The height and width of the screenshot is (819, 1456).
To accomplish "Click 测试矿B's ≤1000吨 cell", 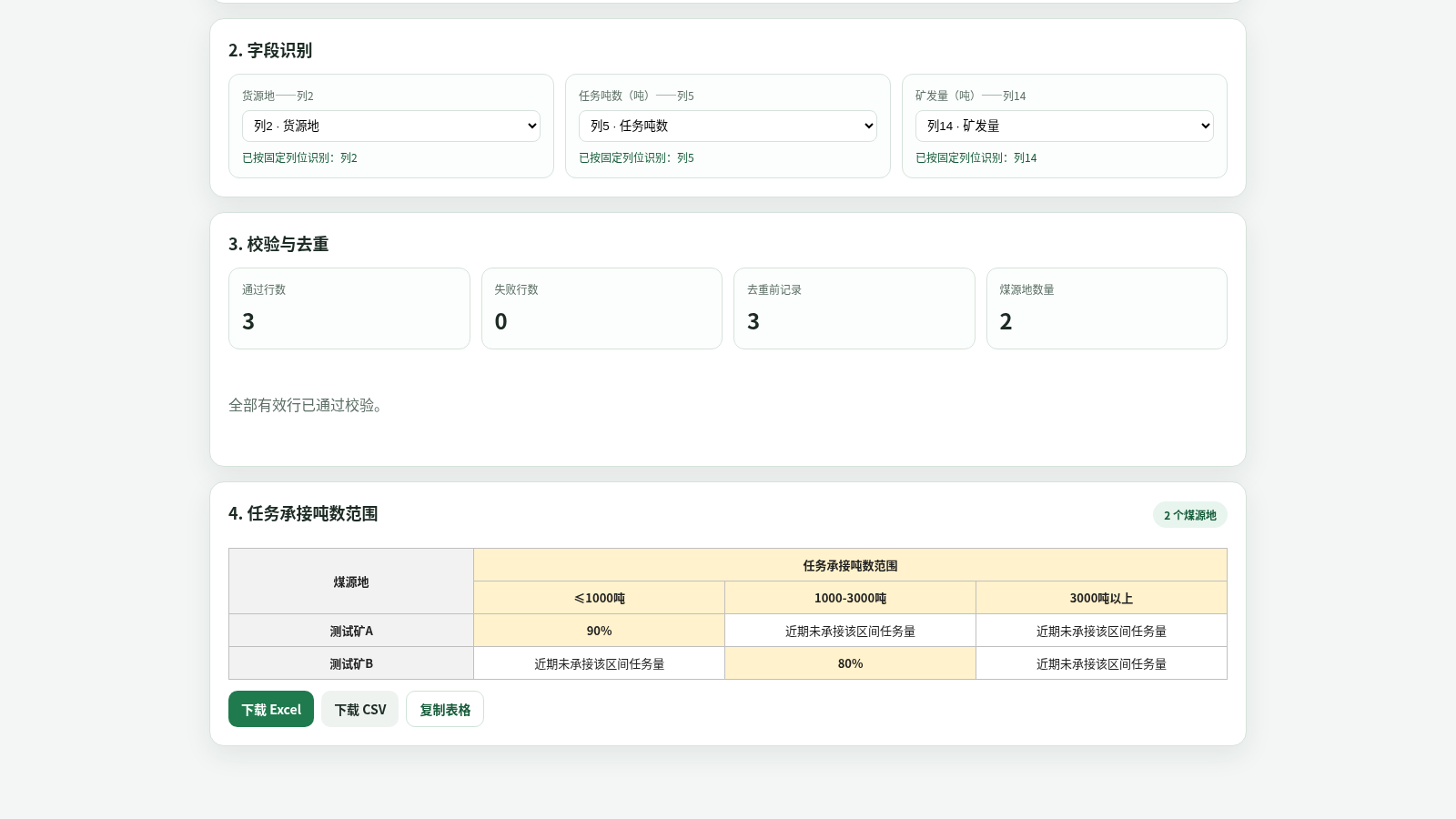I will [599, 663].
